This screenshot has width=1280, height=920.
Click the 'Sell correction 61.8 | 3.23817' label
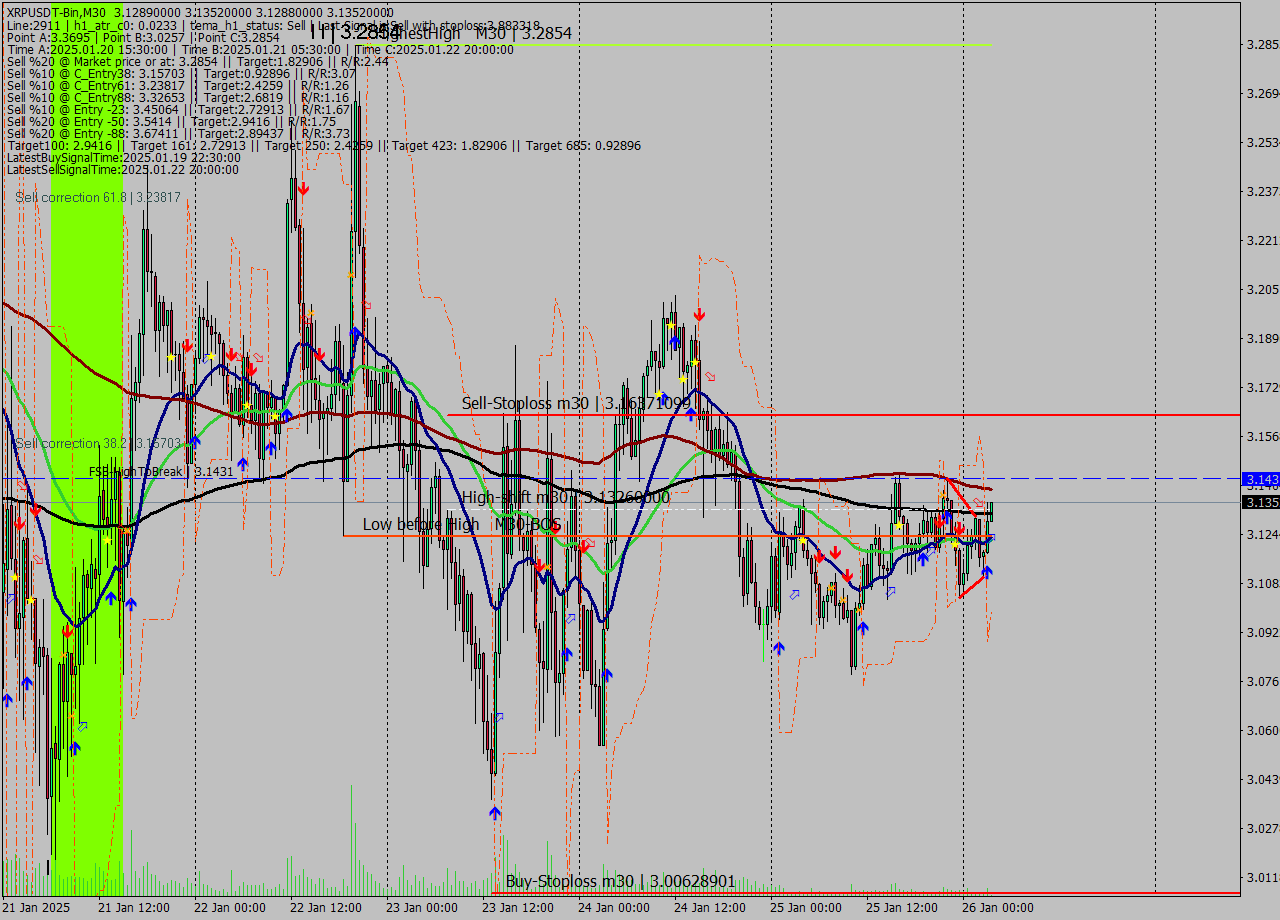[x=98, y=198]
